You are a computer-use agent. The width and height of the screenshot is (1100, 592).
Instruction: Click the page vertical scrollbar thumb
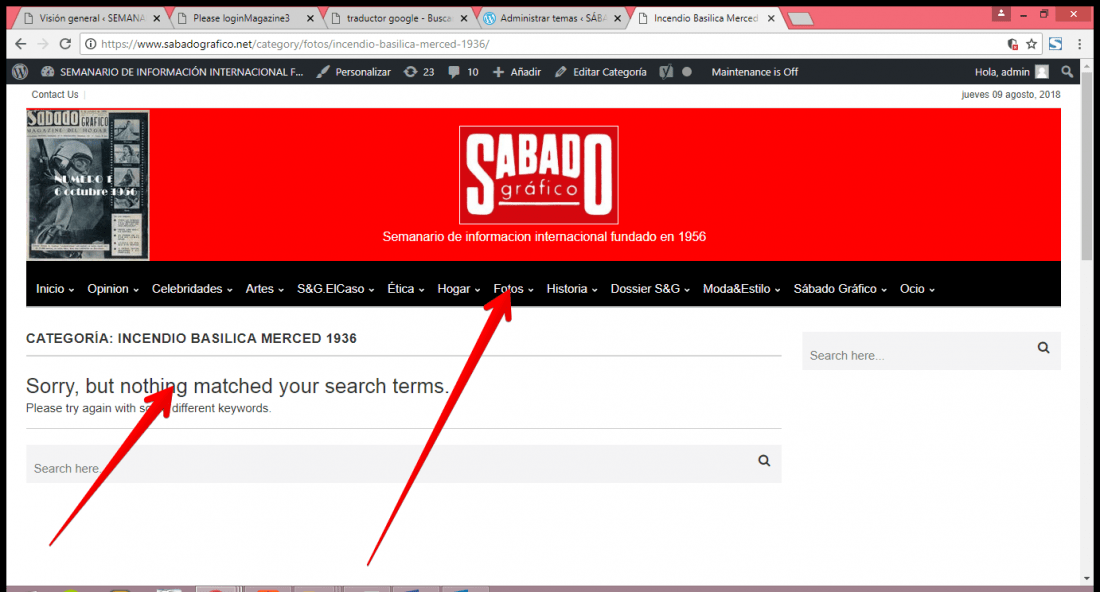[1087, 166]
